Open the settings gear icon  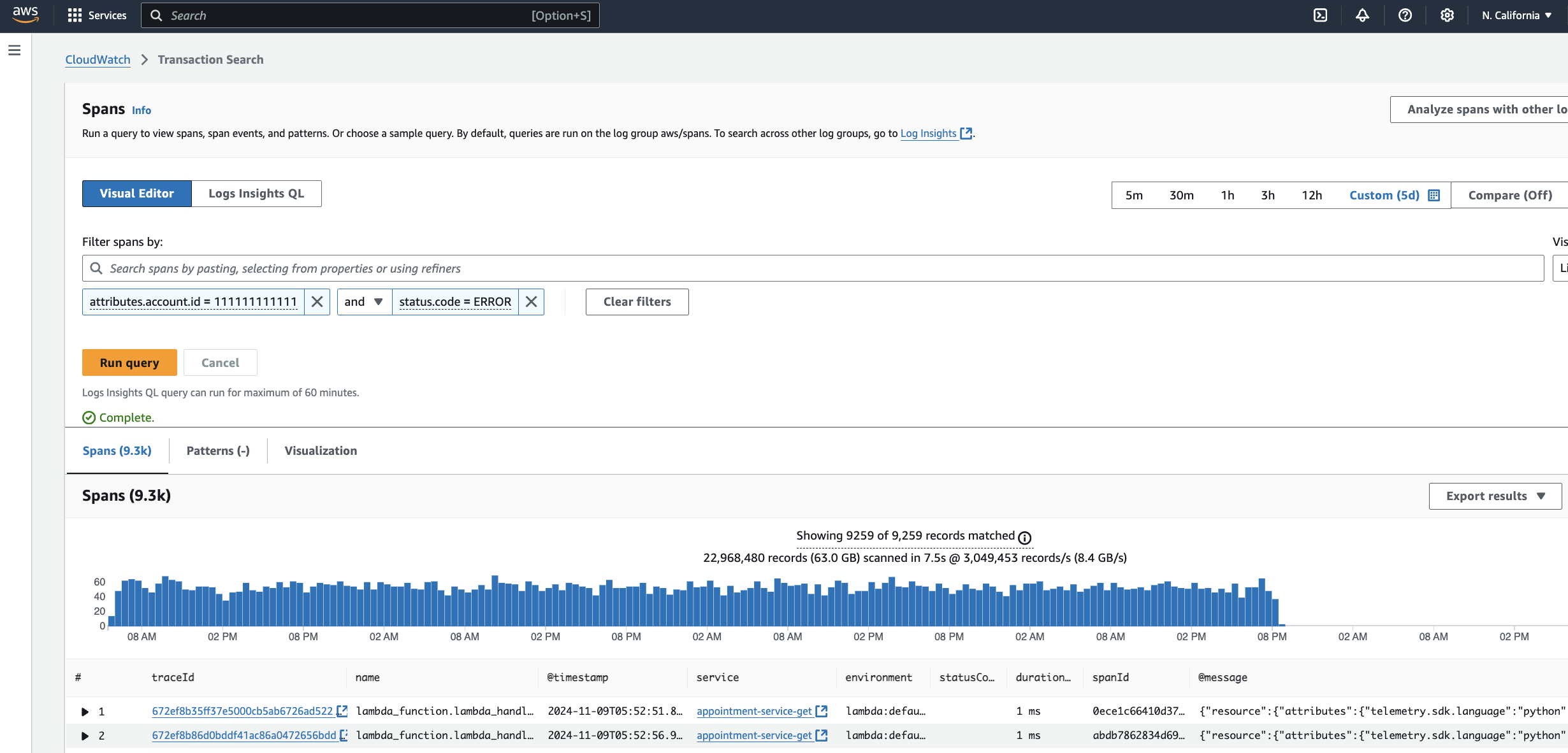[1447, 15]
